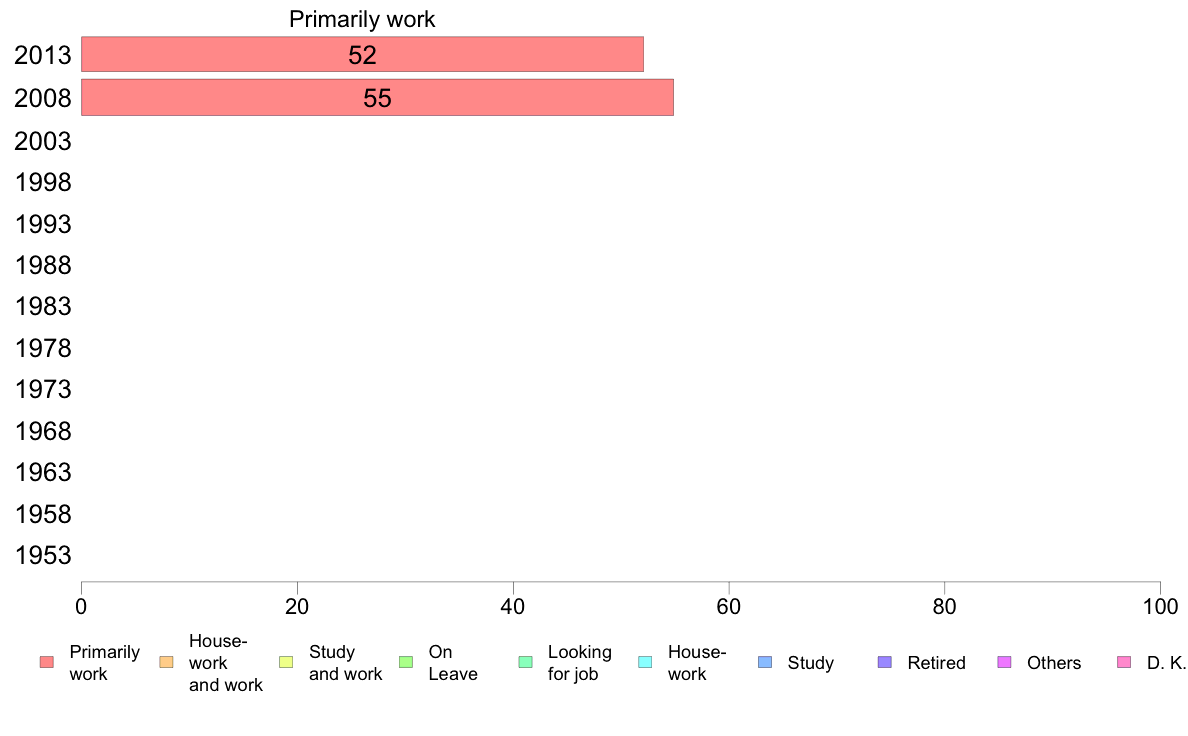Click the purple Retired legend swatch
1188x736 pixels.
(x=885, y=662)
